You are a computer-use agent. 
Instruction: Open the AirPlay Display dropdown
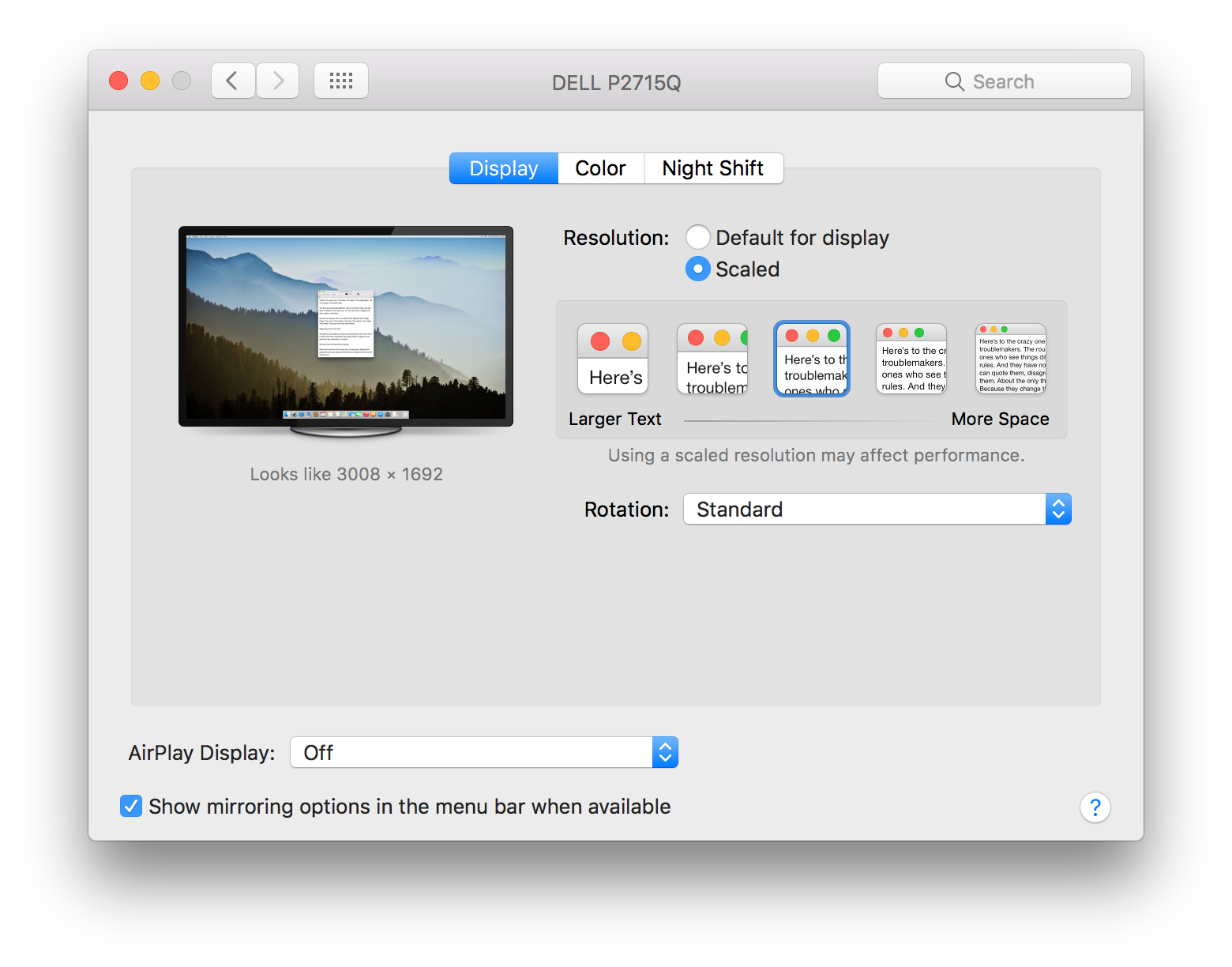484,752
